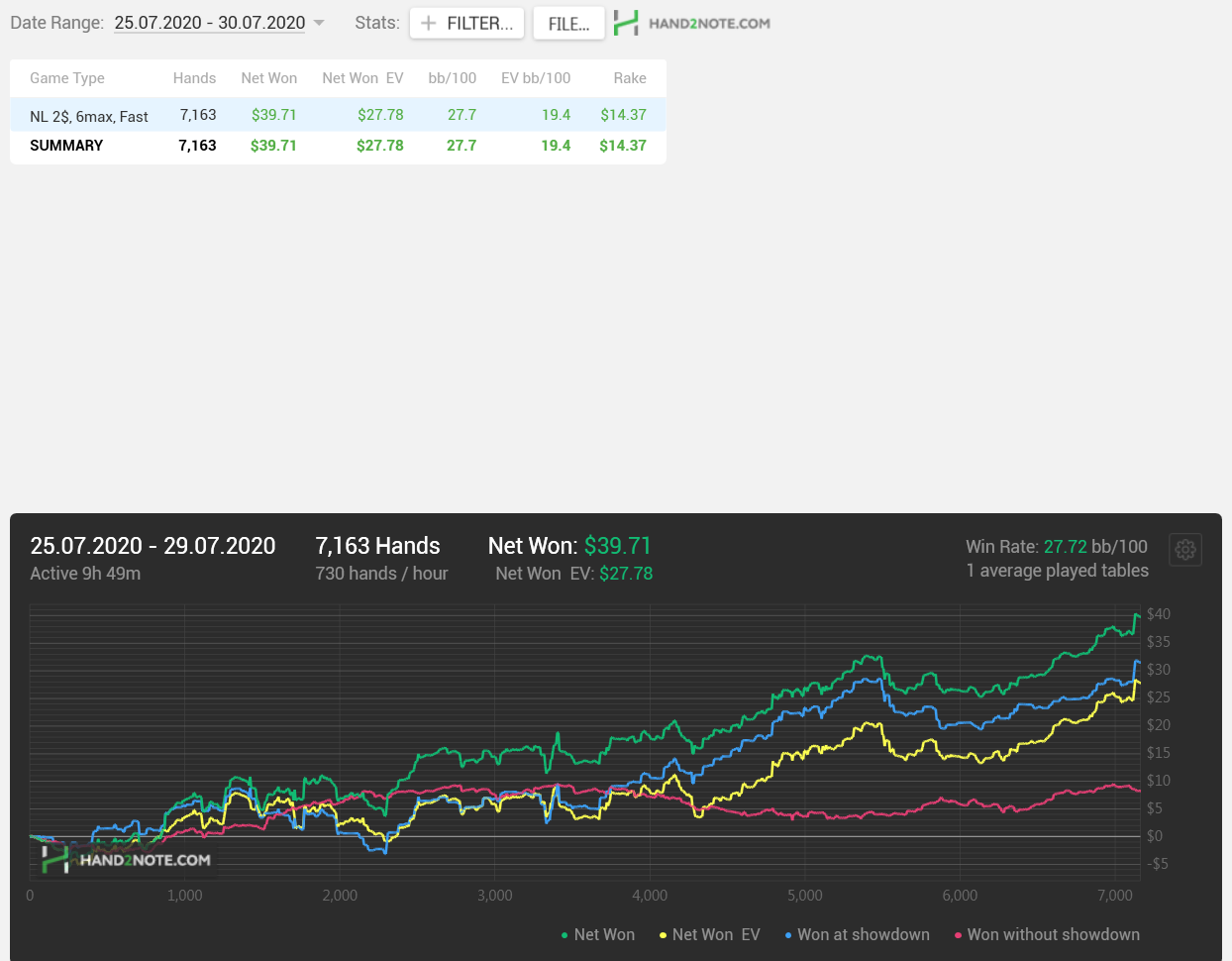Sort by EV bb/100 column header
The width and height of the screenshot is (1232, 961).
click(x=536, y=78)
